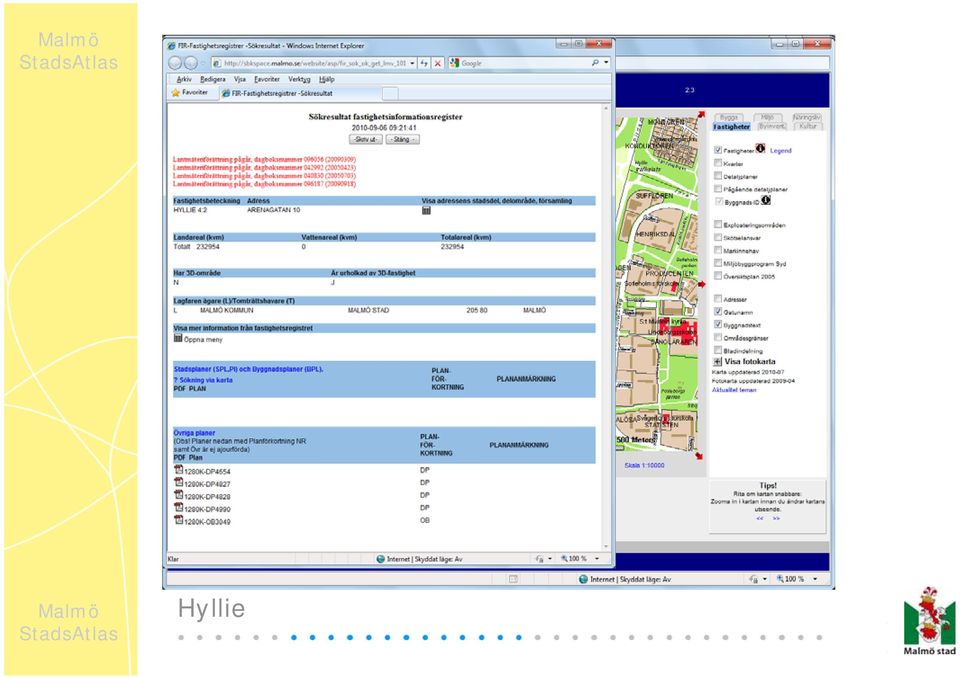This screenshot has height=677, width=960.
Task: Open the Favoriter menu in the menu bar
Action: tap(267, 80)
